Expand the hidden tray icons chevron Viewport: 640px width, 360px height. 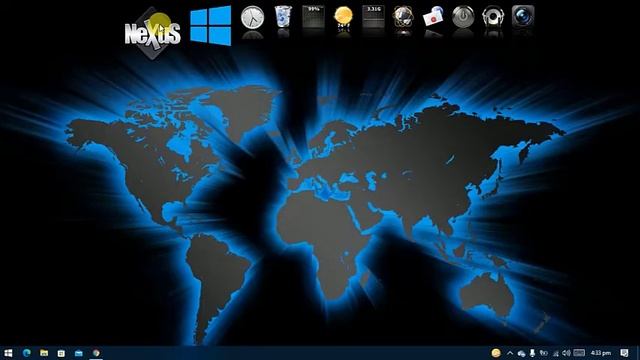(x=510, y=353)
